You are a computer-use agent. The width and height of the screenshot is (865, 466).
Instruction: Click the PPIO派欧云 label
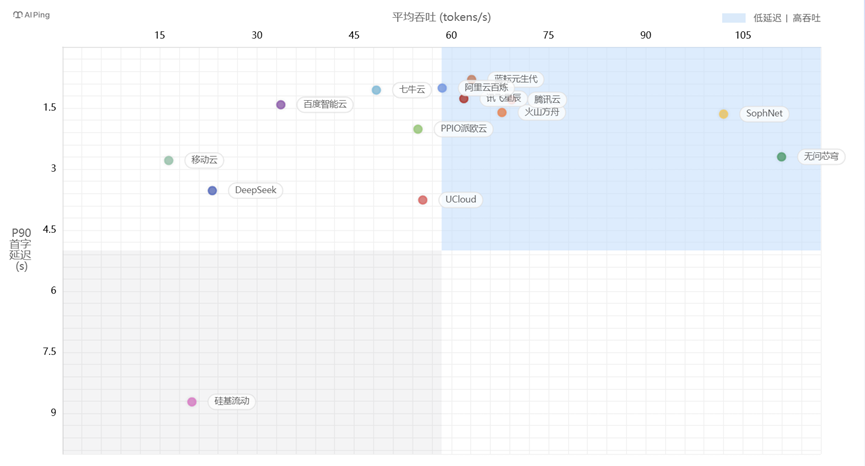[x=463, y=128]
